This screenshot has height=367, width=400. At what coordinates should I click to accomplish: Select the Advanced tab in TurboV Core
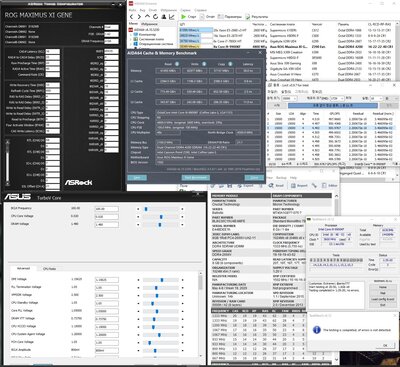(x=23, y=268)
